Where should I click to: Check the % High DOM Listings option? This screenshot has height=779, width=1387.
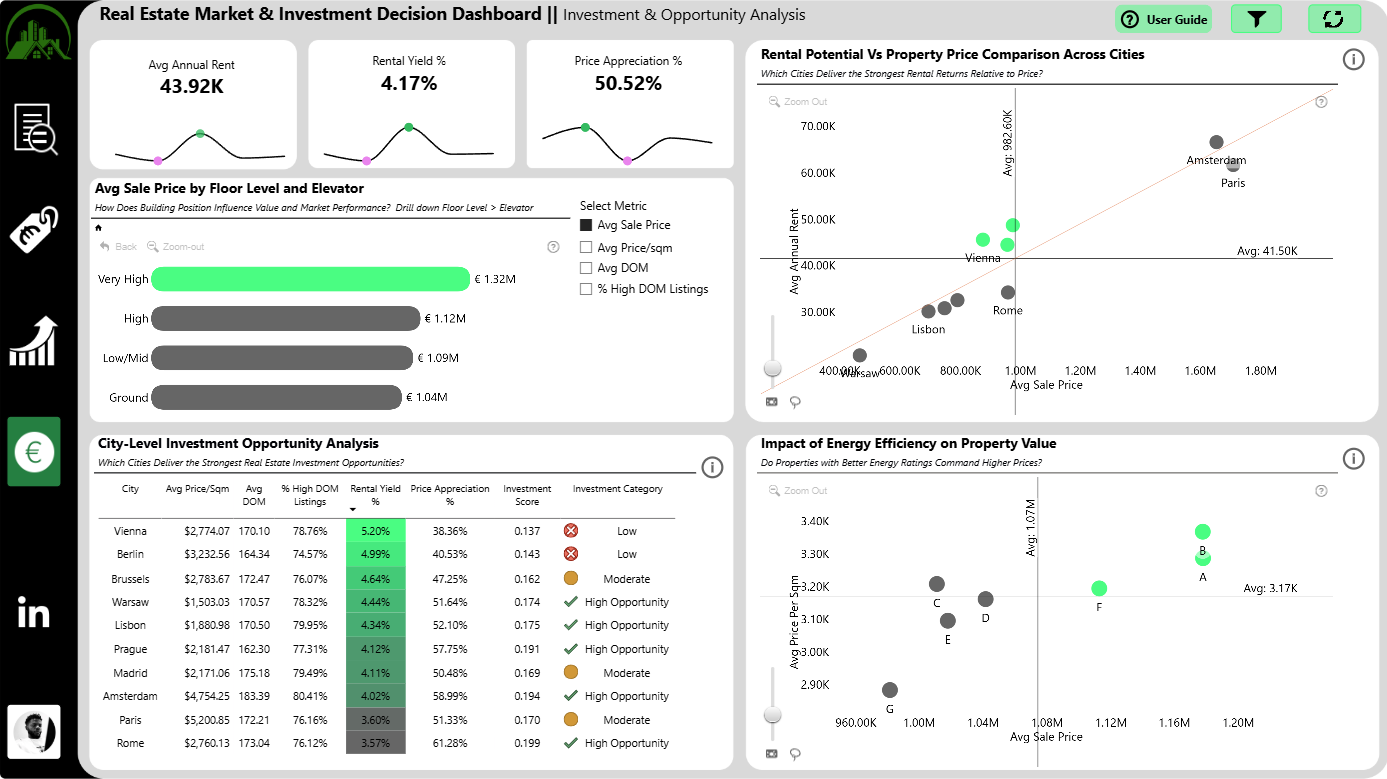point(587,289)
